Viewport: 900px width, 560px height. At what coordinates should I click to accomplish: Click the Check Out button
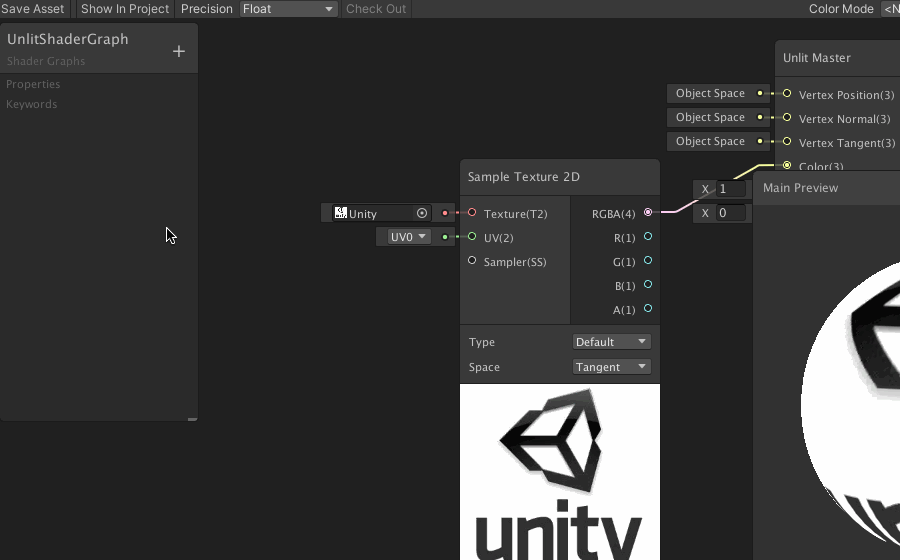(x=376, y=9)
